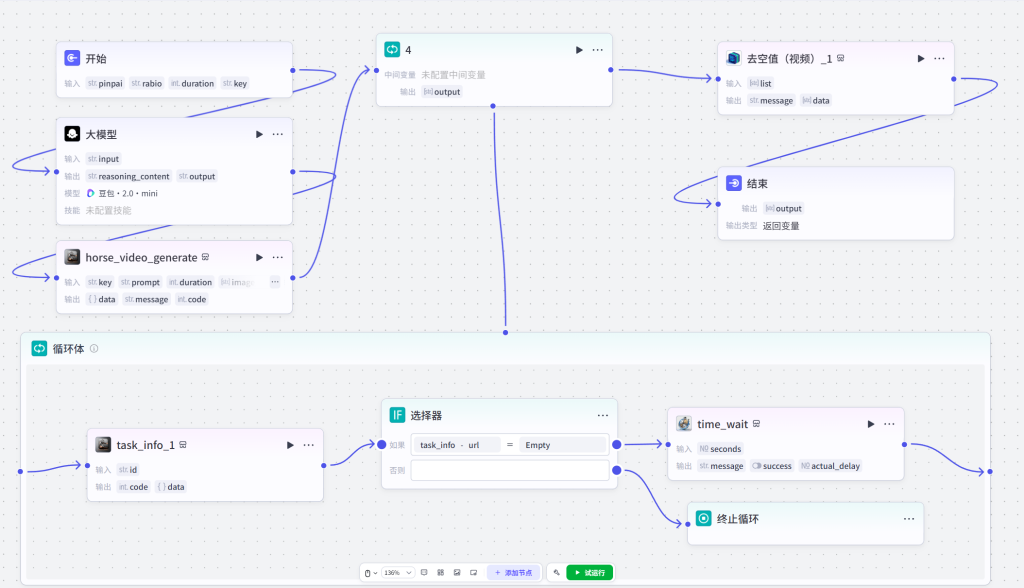Open the 136% zoom dropdown
The height and width of the screenshot is (588, 1024).
click(397, 572)
